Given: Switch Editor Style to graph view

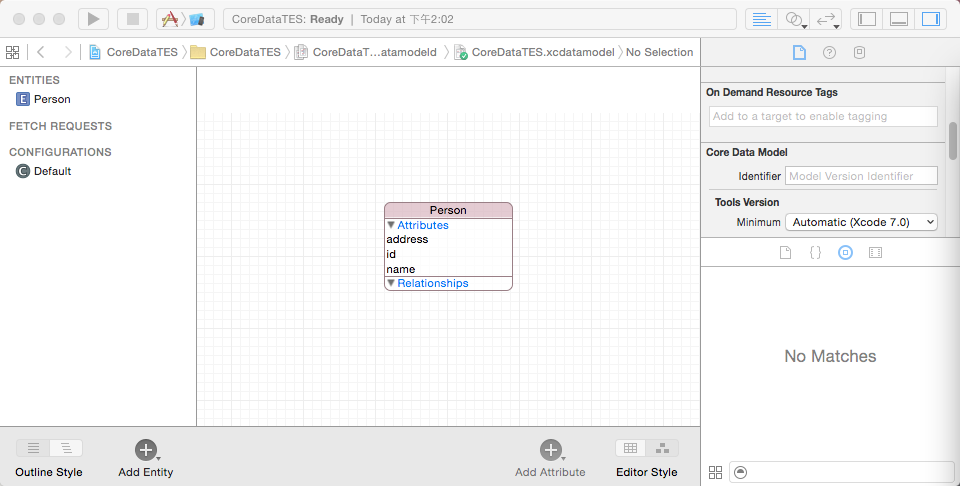Looking at the screenshot, I should [x=662, y=448].
